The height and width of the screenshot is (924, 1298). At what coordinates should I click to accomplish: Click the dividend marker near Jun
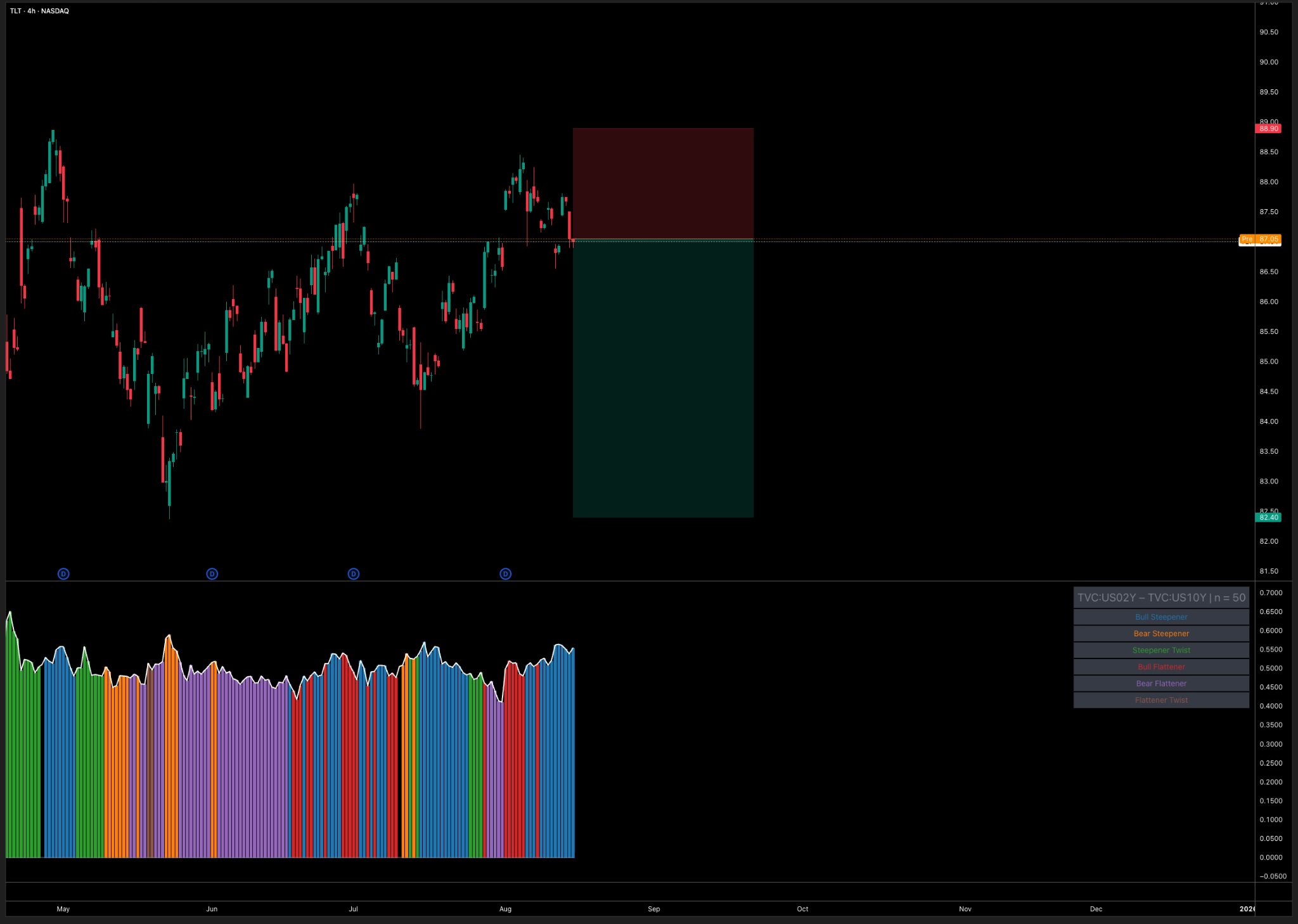point(212,574)
